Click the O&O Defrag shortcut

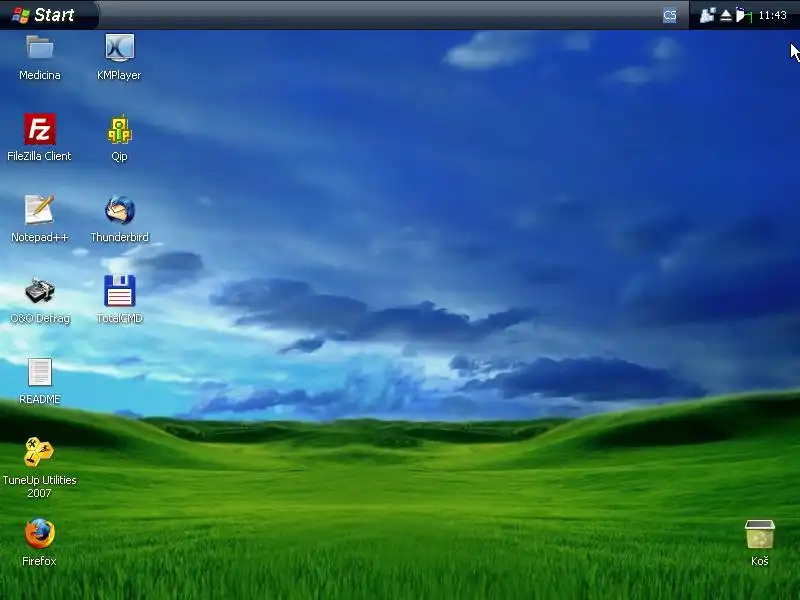click(40, 291)
